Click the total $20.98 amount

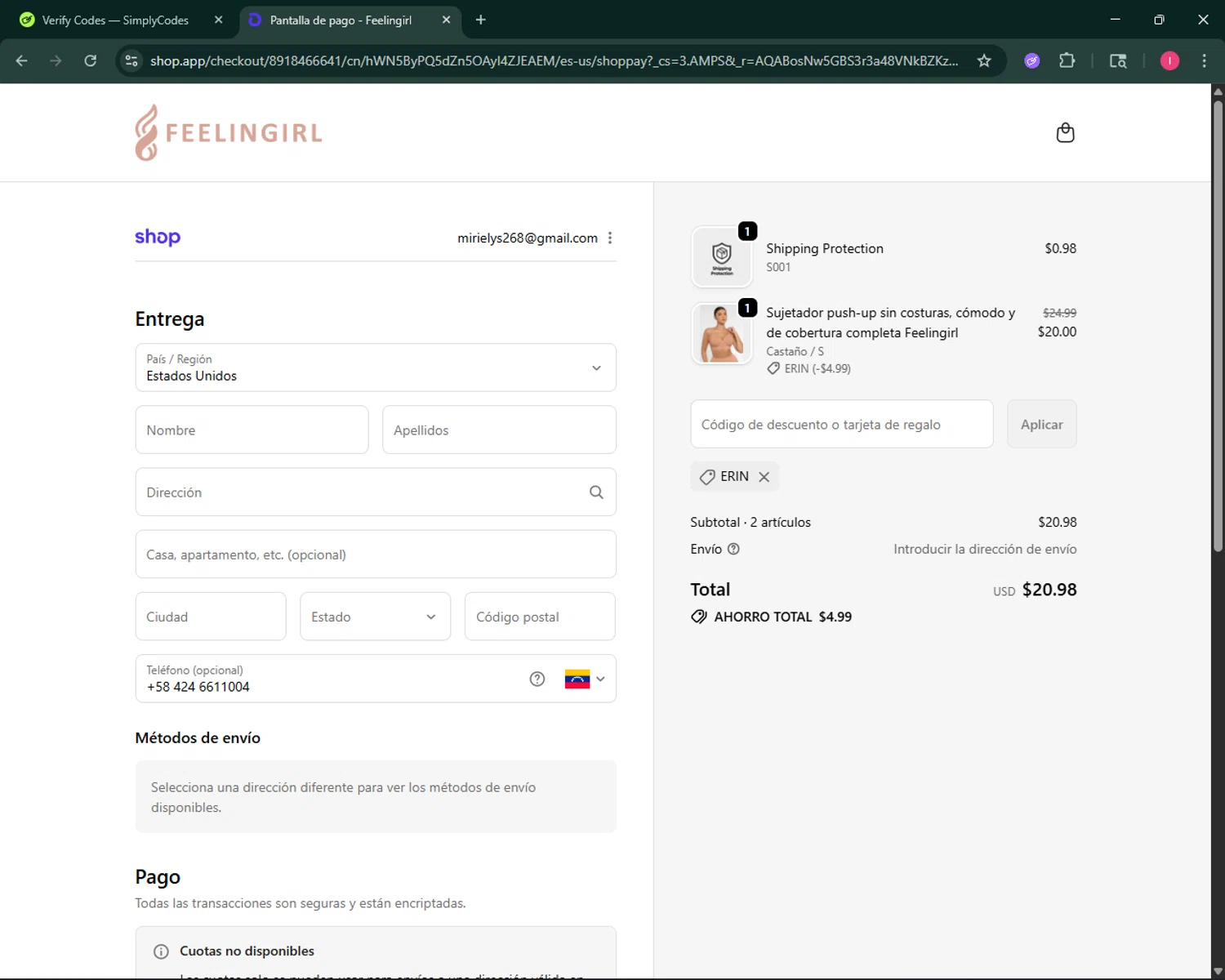[1049, 590]
